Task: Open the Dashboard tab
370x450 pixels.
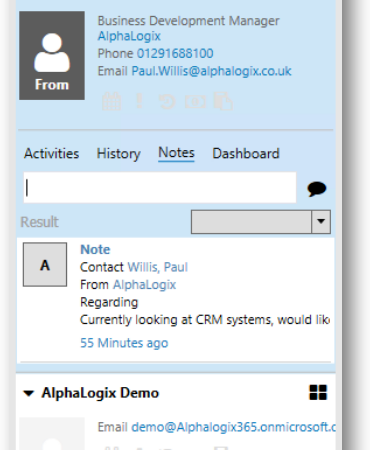Action: pyautogui.click(x=246, y=154)
